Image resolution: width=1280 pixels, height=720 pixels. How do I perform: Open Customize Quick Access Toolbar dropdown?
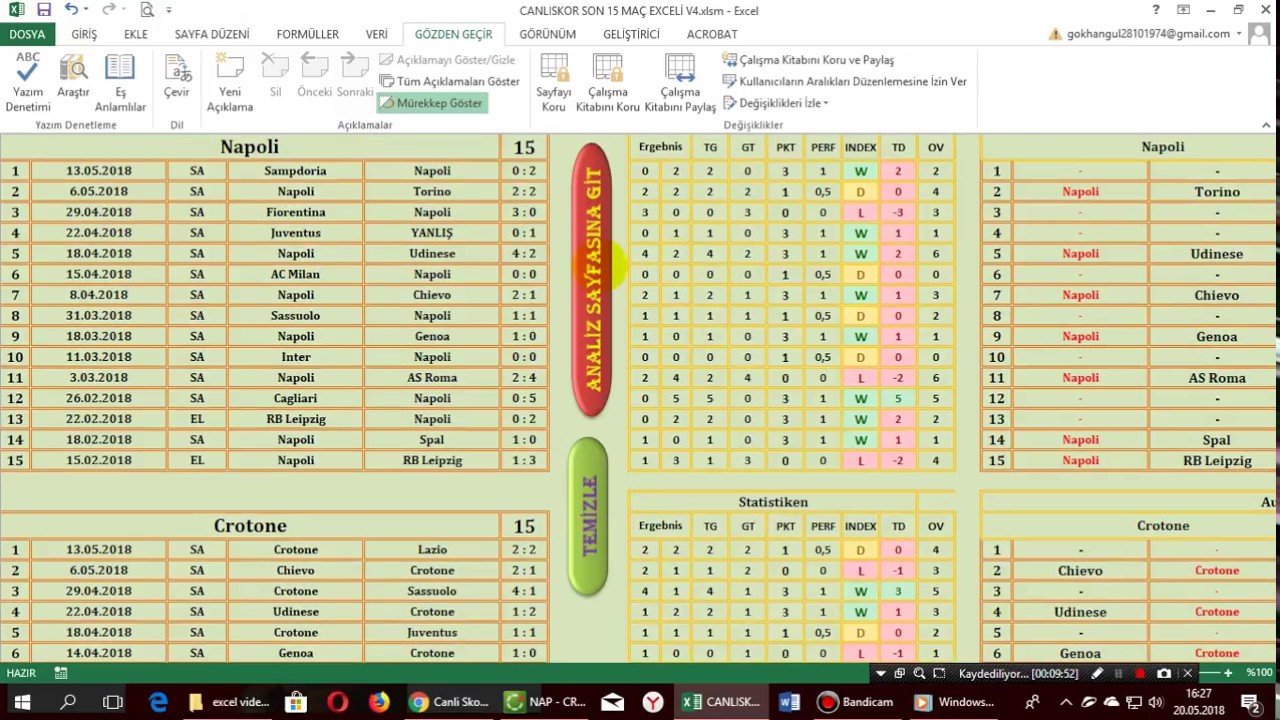click(x=169, y=10)
